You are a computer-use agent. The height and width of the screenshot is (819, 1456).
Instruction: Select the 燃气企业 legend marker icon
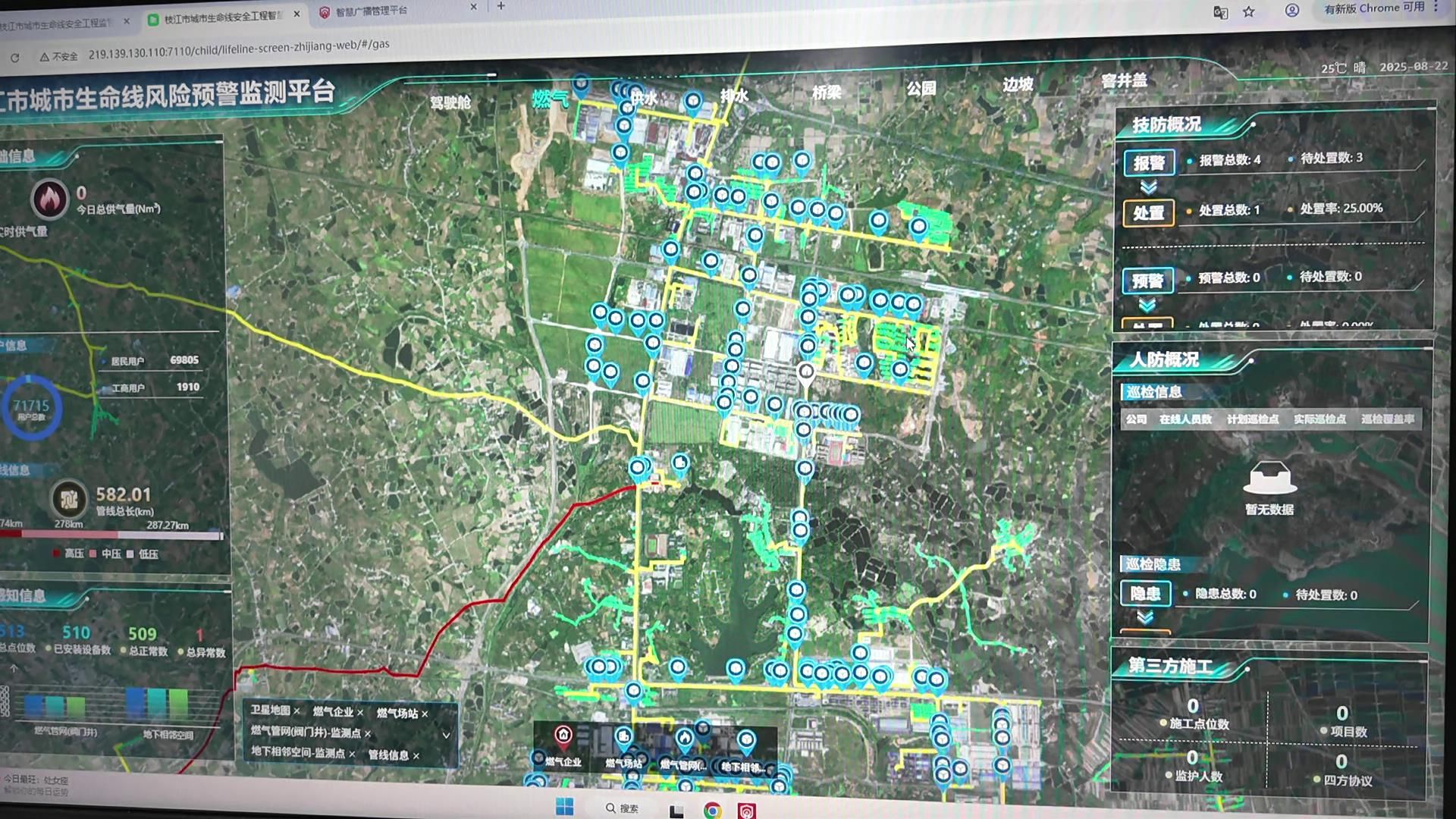pos(563,735)
